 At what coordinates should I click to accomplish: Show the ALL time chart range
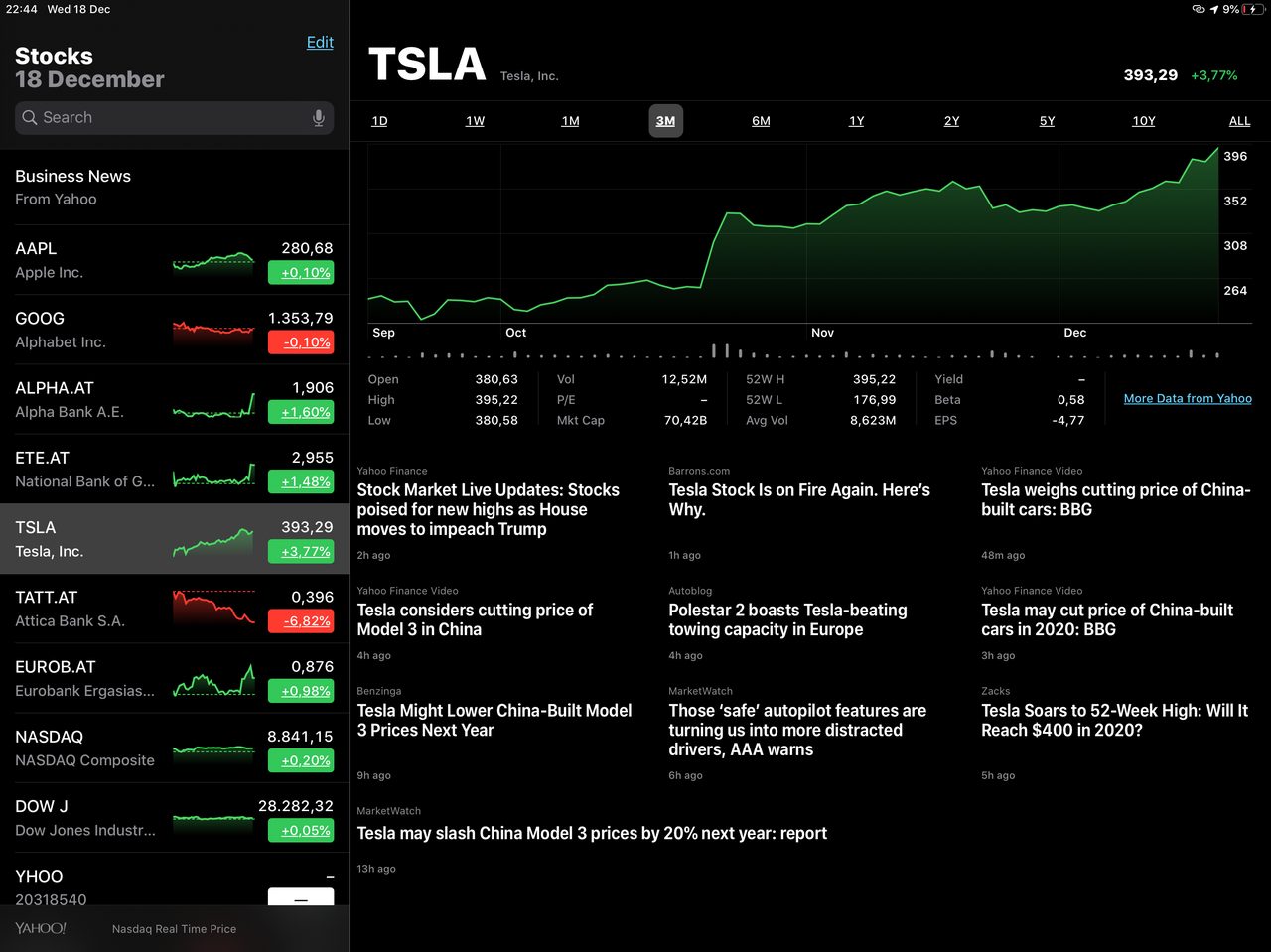tap(1239, 121)
